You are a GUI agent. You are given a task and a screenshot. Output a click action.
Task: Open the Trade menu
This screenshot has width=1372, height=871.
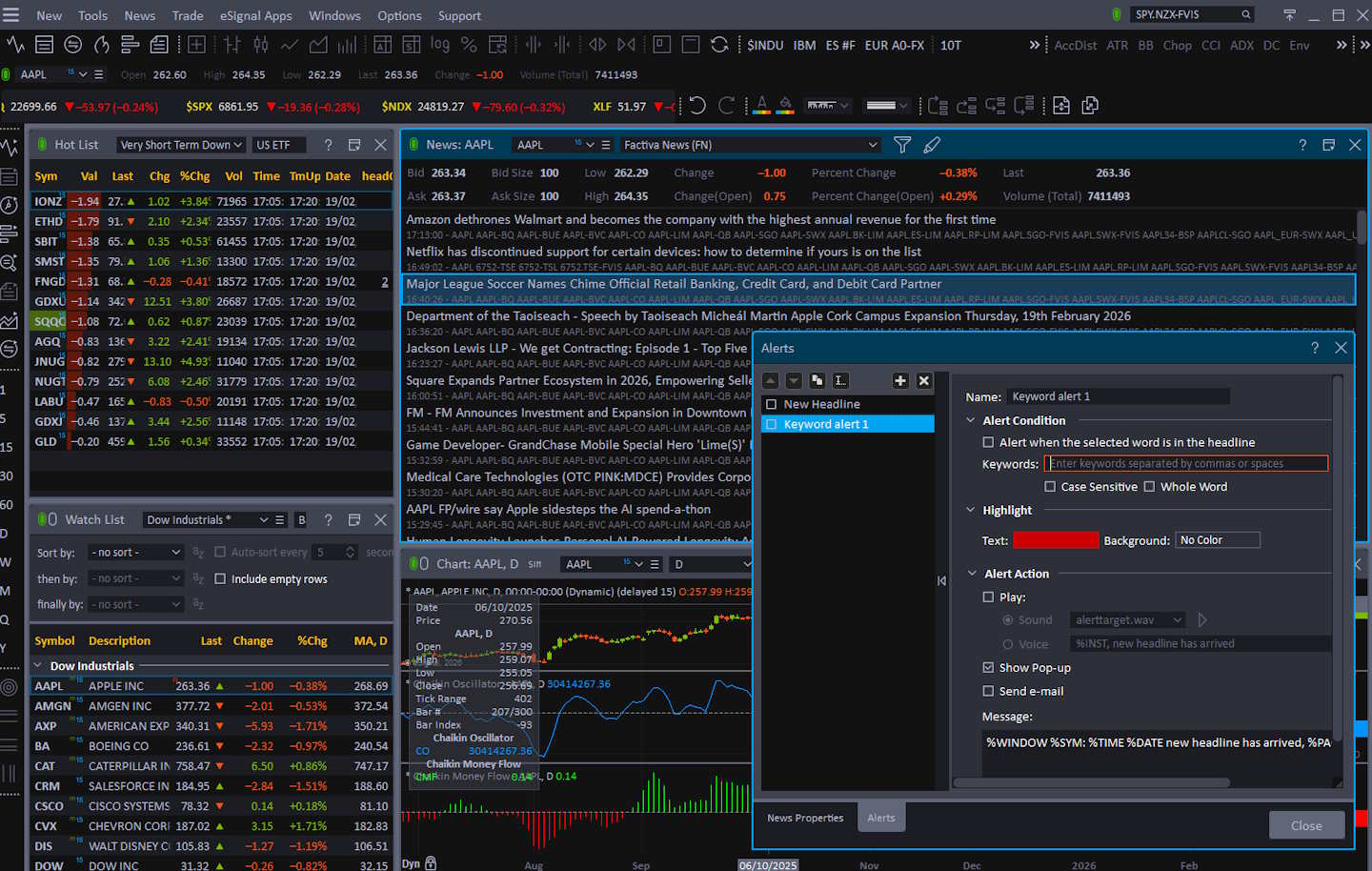click(188, 15)
